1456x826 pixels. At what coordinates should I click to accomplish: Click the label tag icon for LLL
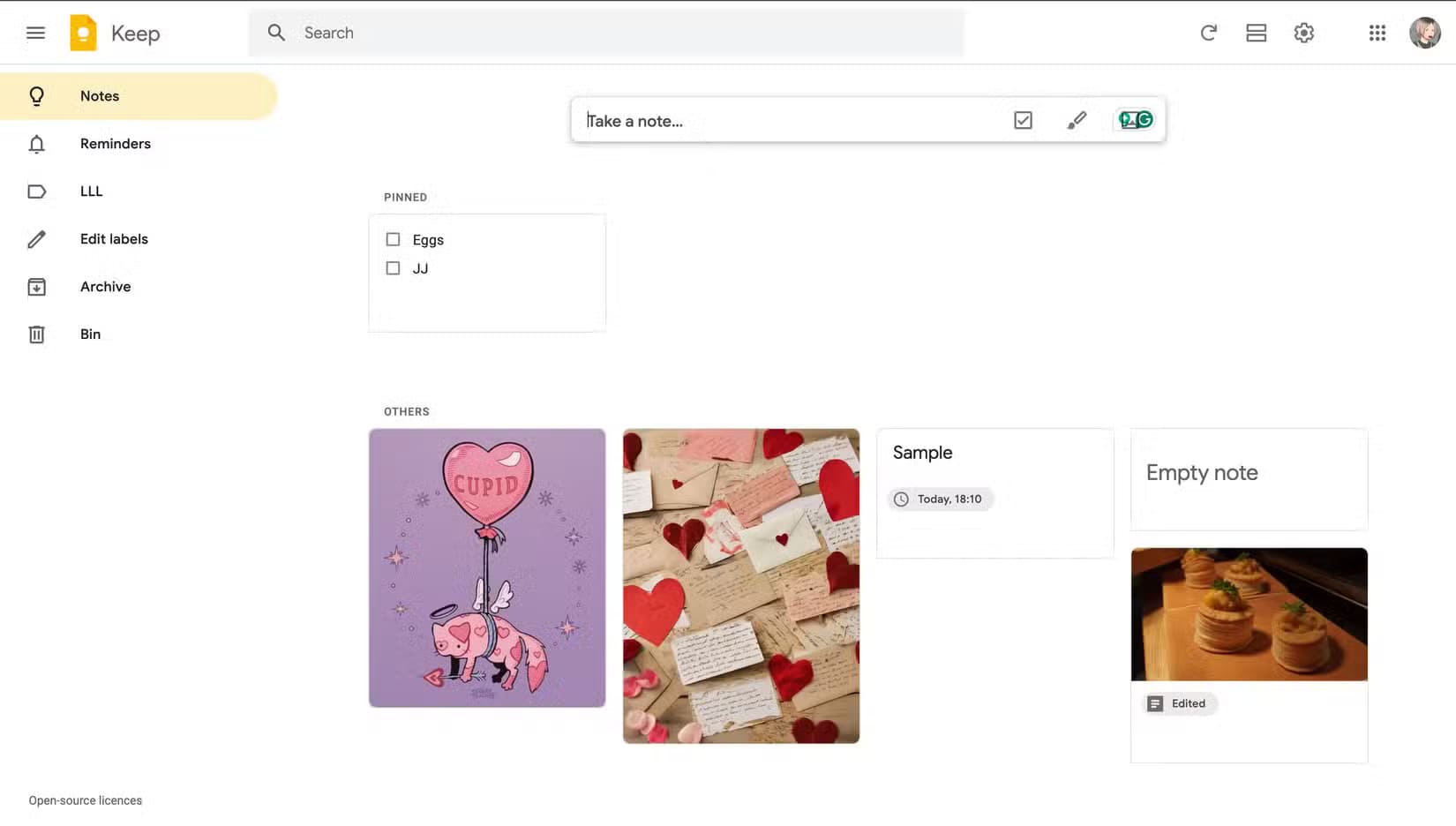coord(36,191)
